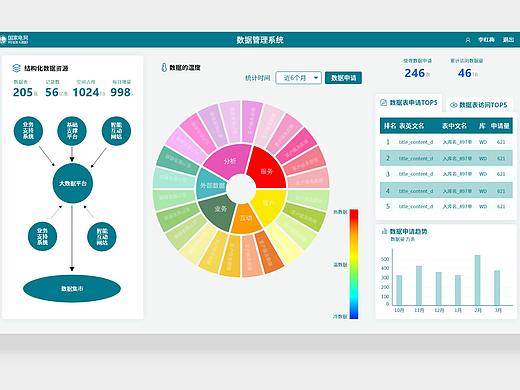Click the 申请量 column header
The height and width of the screenshot is (390, 520).
point(500,126)
